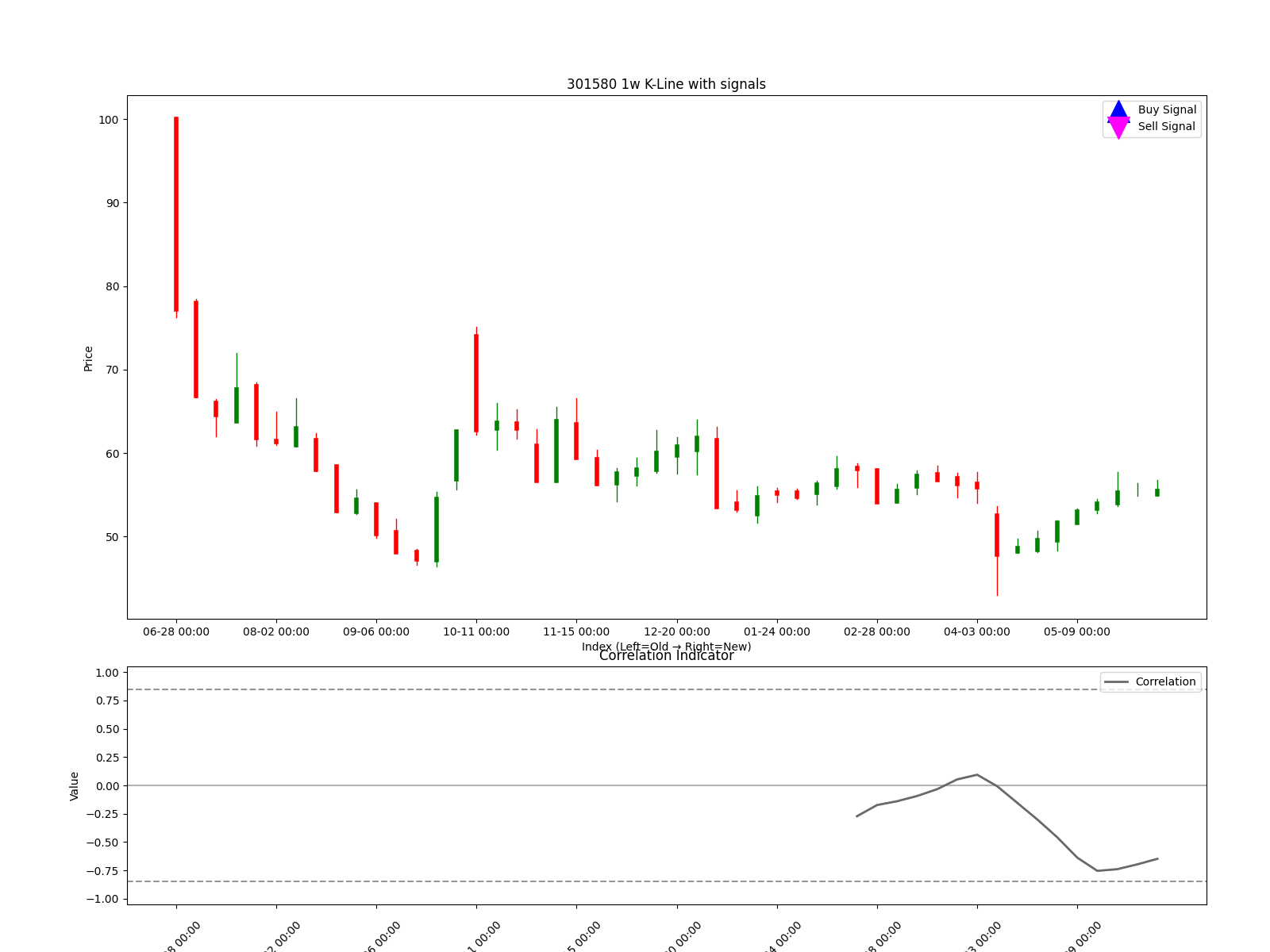Click the 70 price axis tick label
The height and width of the screenshot is (952, 1270).
point(112,370)
